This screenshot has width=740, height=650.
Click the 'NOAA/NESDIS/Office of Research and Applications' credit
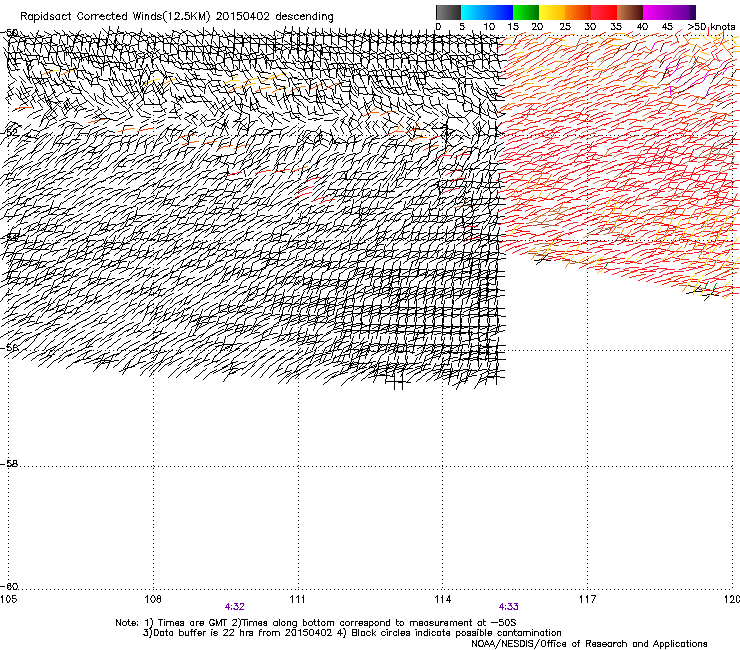tap(589, 644)
